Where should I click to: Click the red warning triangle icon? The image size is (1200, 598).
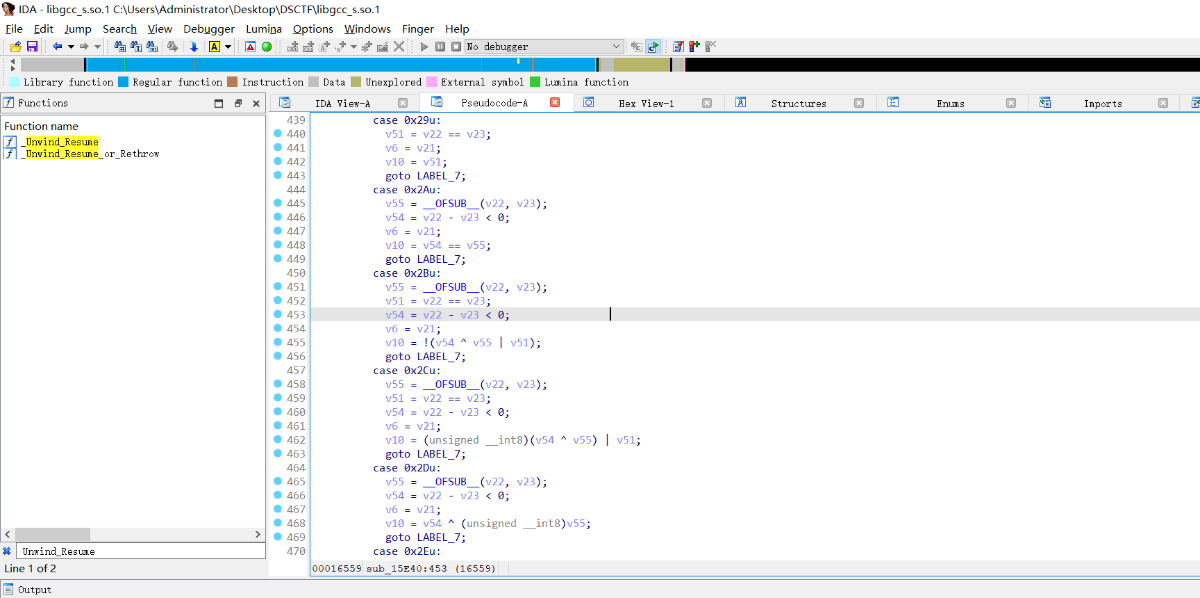coord(250,47)
